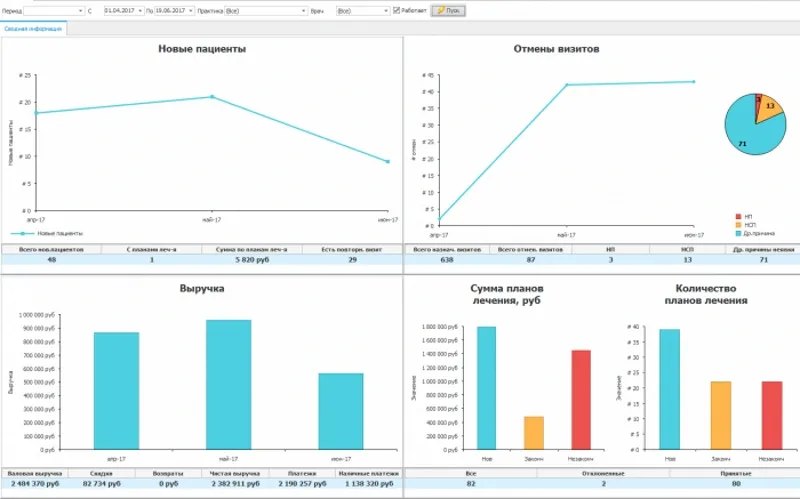The width and height of the screenshot is (800, 499).
Task: Click Принятые column header
Action: (x=735, y=473)
